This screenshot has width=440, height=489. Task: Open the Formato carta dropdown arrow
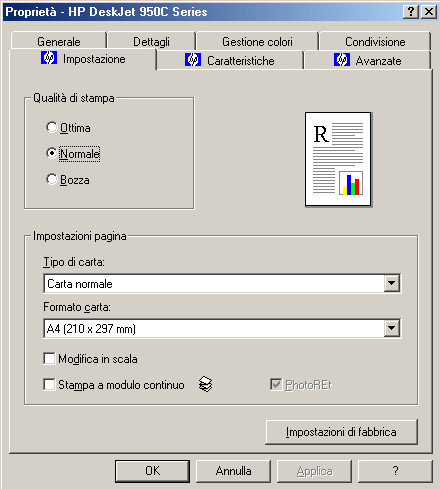tap(392, 329)
